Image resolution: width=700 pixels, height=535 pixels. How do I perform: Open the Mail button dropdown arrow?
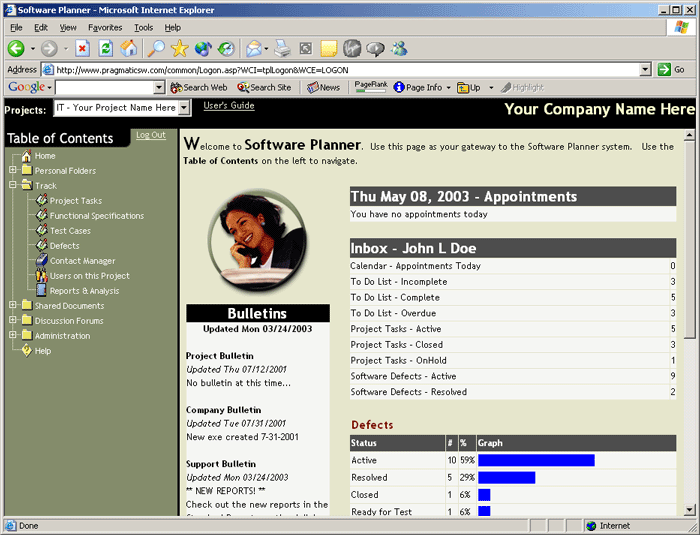(x=267, y=49)
